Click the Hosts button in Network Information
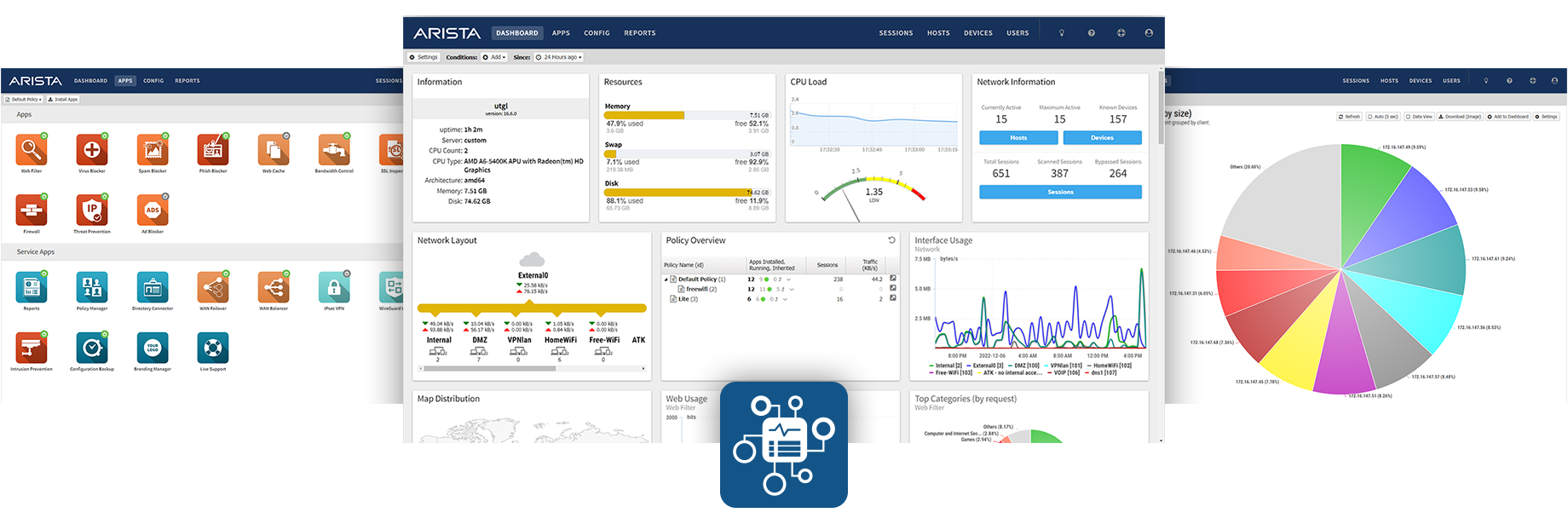 (x=1018, y=138)
